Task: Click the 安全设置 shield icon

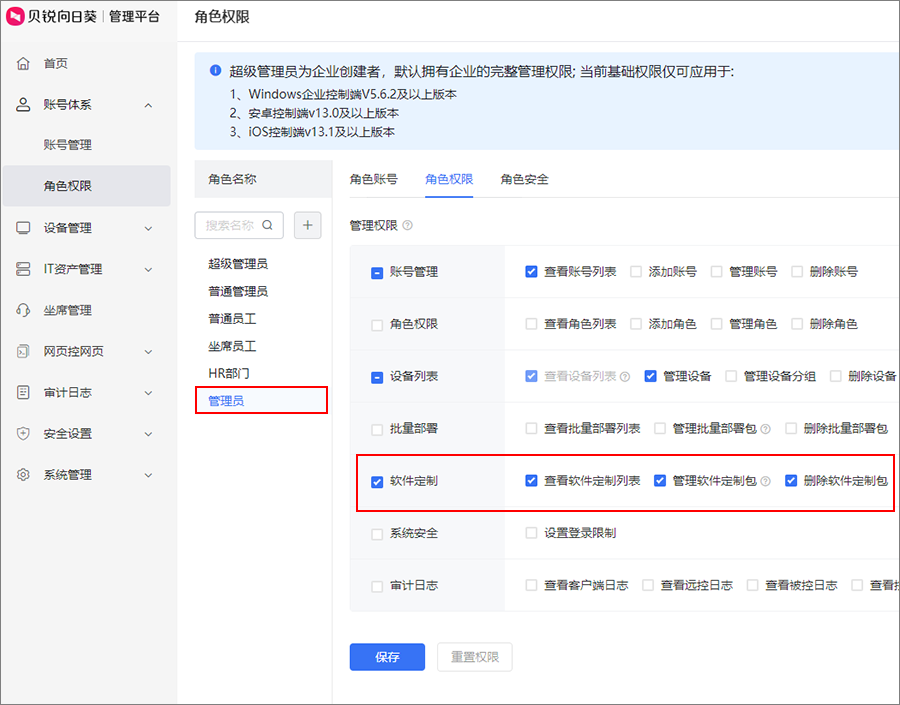Action: coord(23,433)
